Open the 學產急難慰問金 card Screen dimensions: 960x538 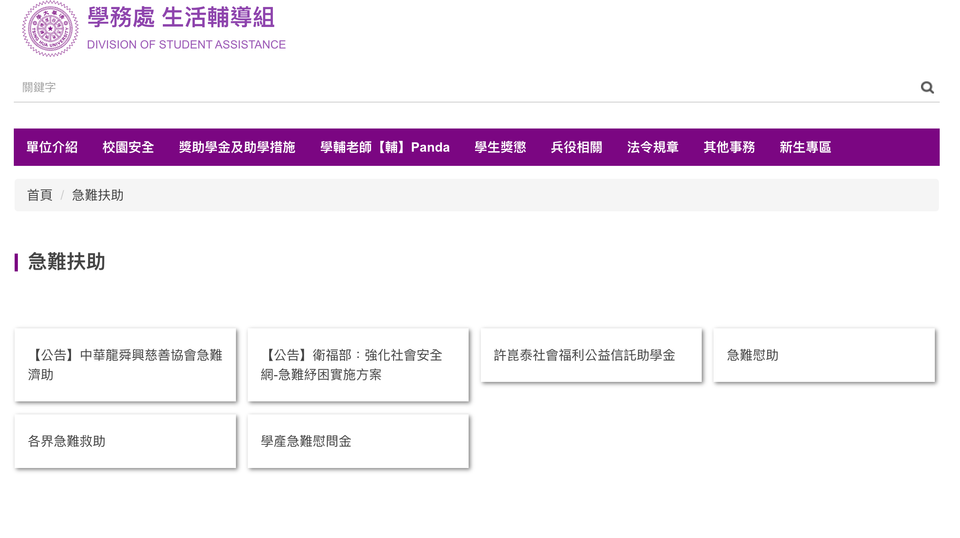pyautogui.click(x=358, y=441)
